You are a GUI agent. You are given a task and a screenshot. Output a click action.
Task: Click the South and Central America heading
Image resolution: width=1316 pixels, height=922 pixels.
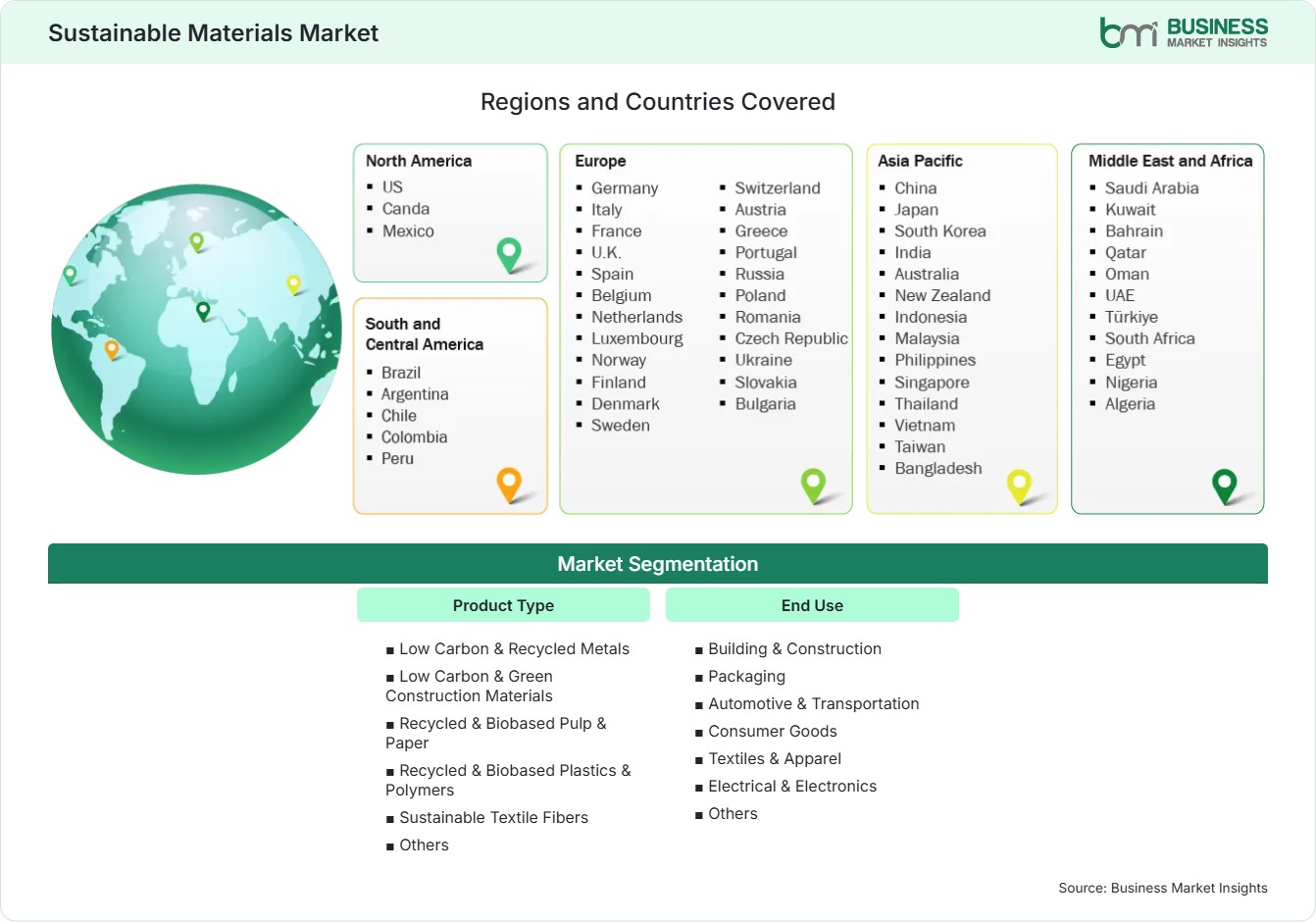[425, 333]
